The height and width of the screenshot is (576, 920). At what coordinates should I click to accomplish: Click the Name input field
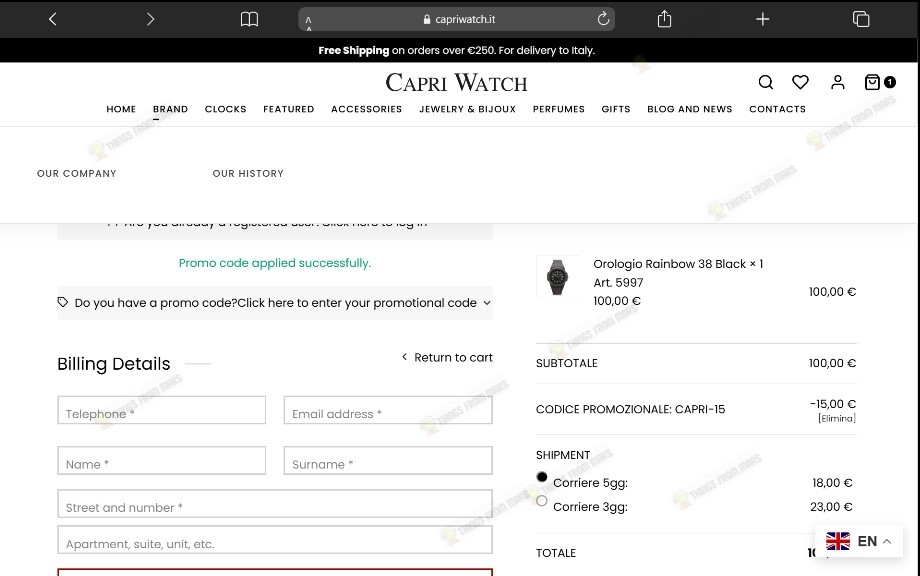[x=161, y=460]
